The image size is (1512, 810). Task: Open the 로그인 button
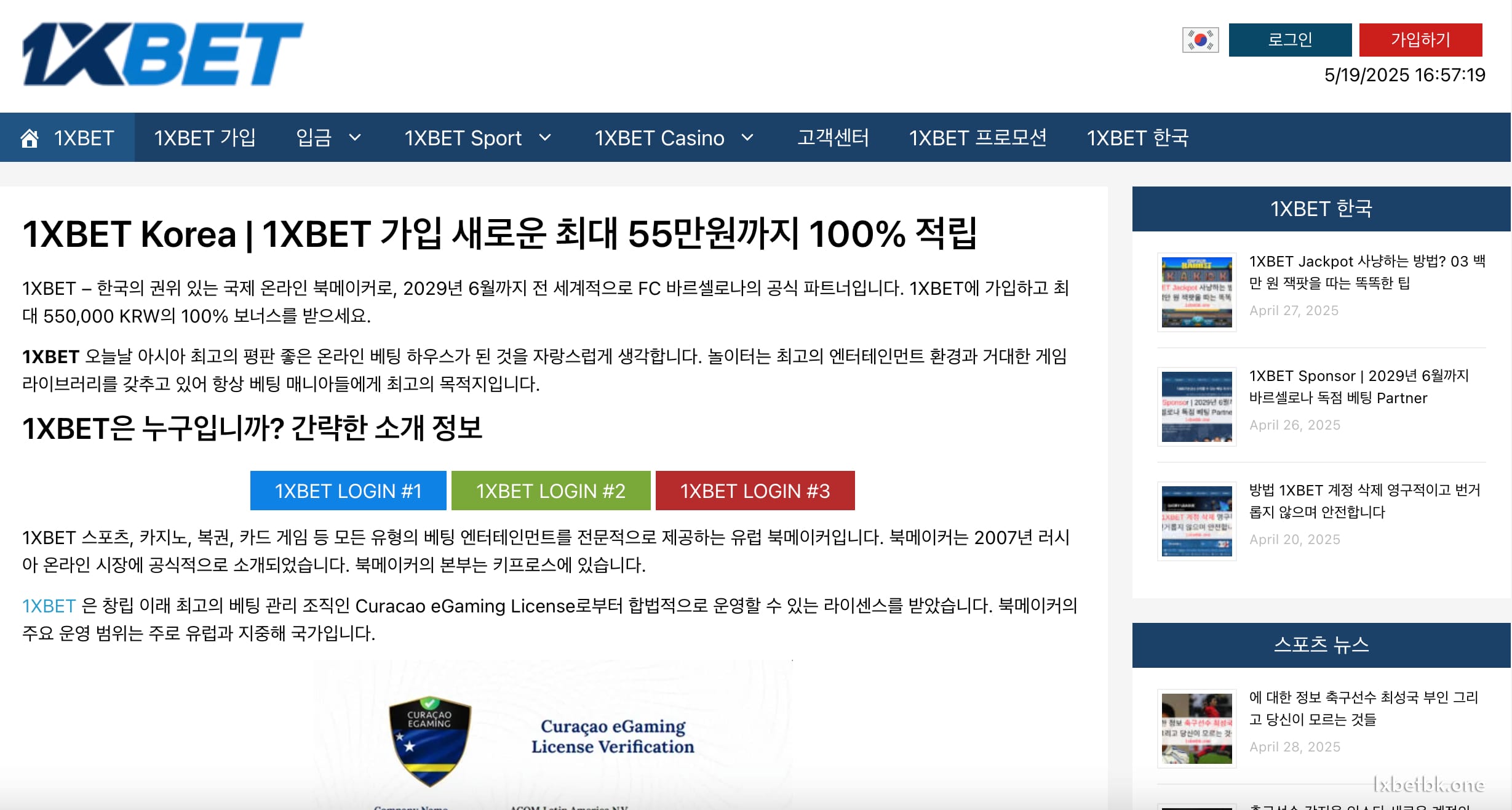click(x=1290, y=40)
